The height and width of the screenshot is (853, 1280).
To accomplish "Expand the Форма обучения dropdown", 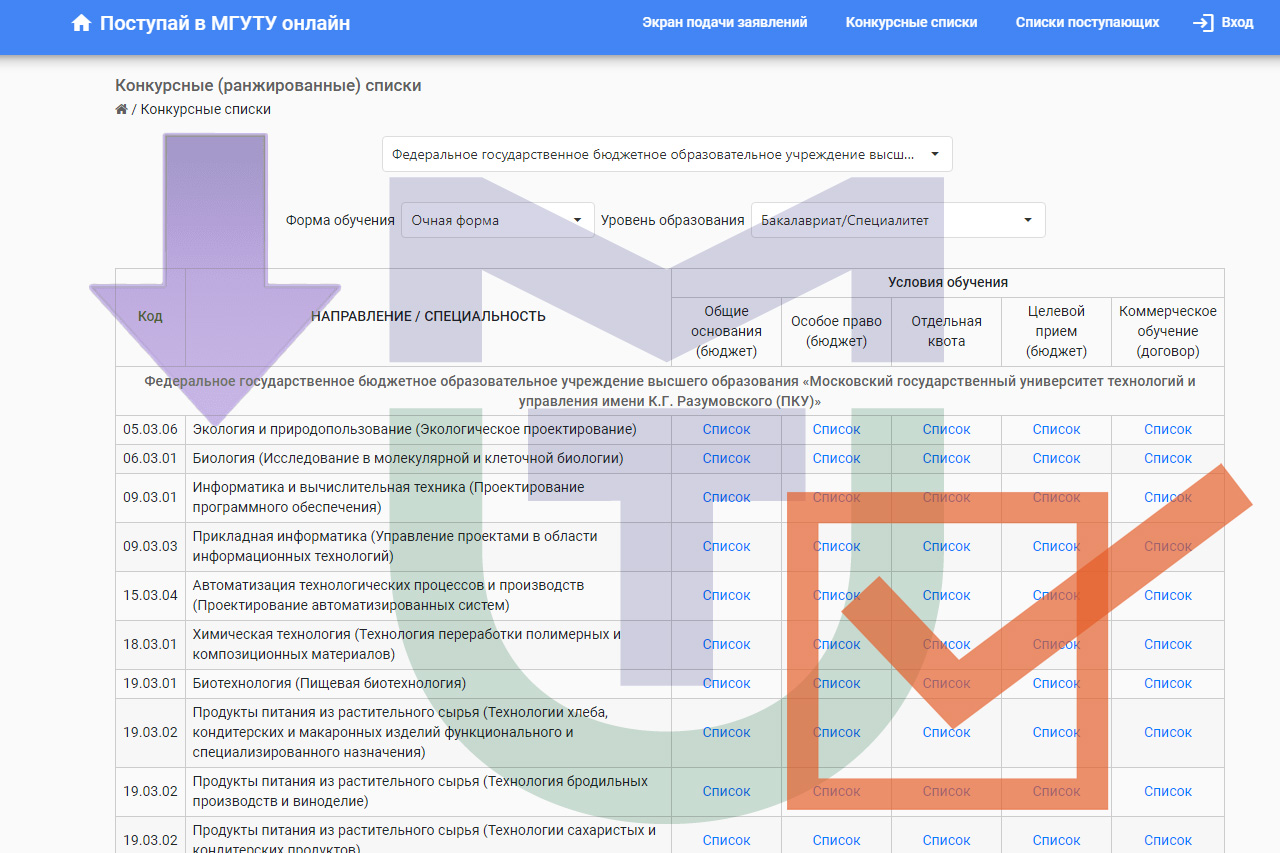I will pyautogui.click(x=497, y=220).
